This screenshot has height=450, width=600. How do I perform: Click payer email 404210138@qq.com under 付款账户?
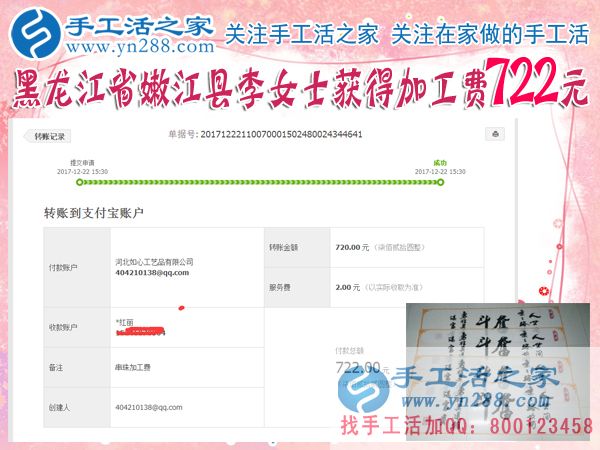152,273
